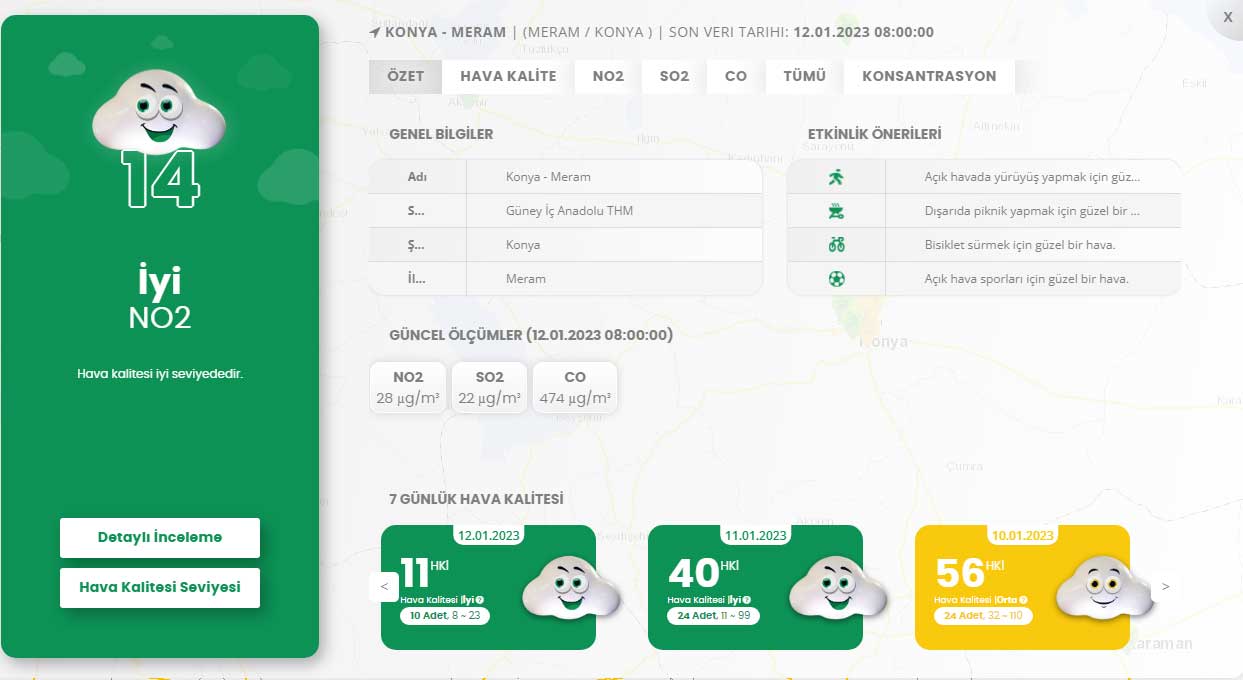Click the help icon on the 10.01.2023 card

[x=1022, y=600]
